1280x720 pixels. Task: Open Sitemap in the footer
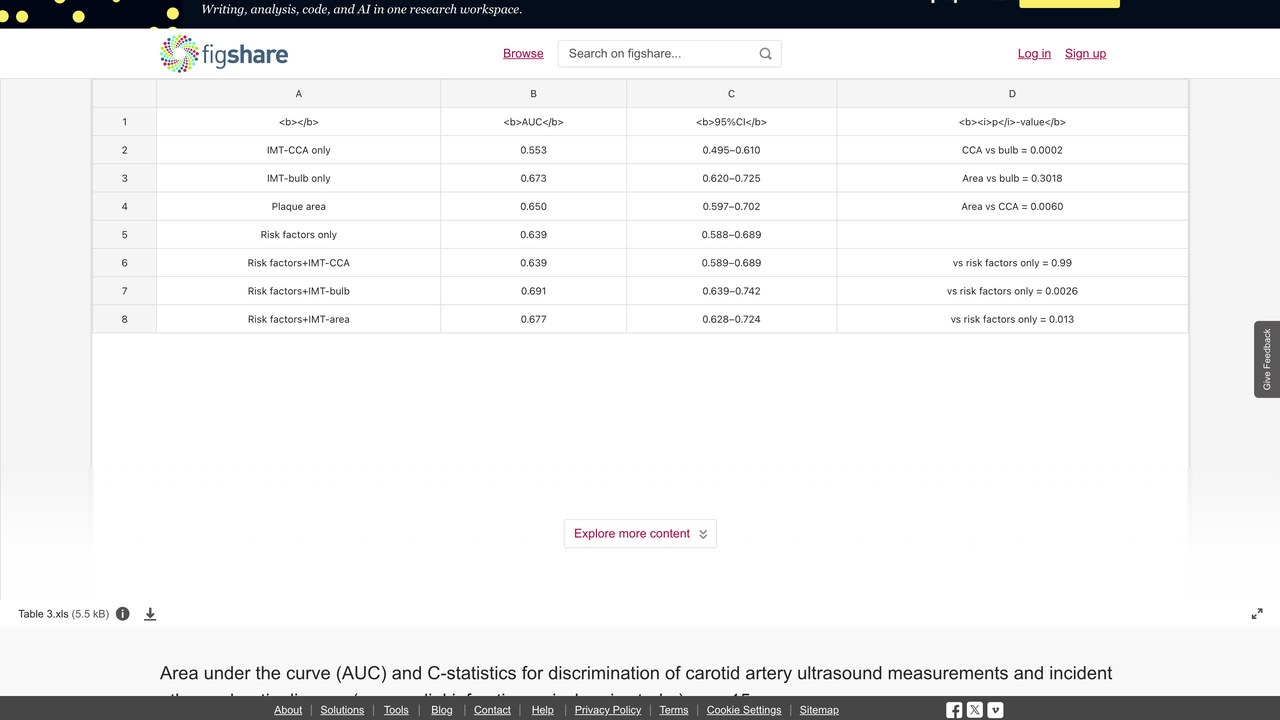(819, 710)
